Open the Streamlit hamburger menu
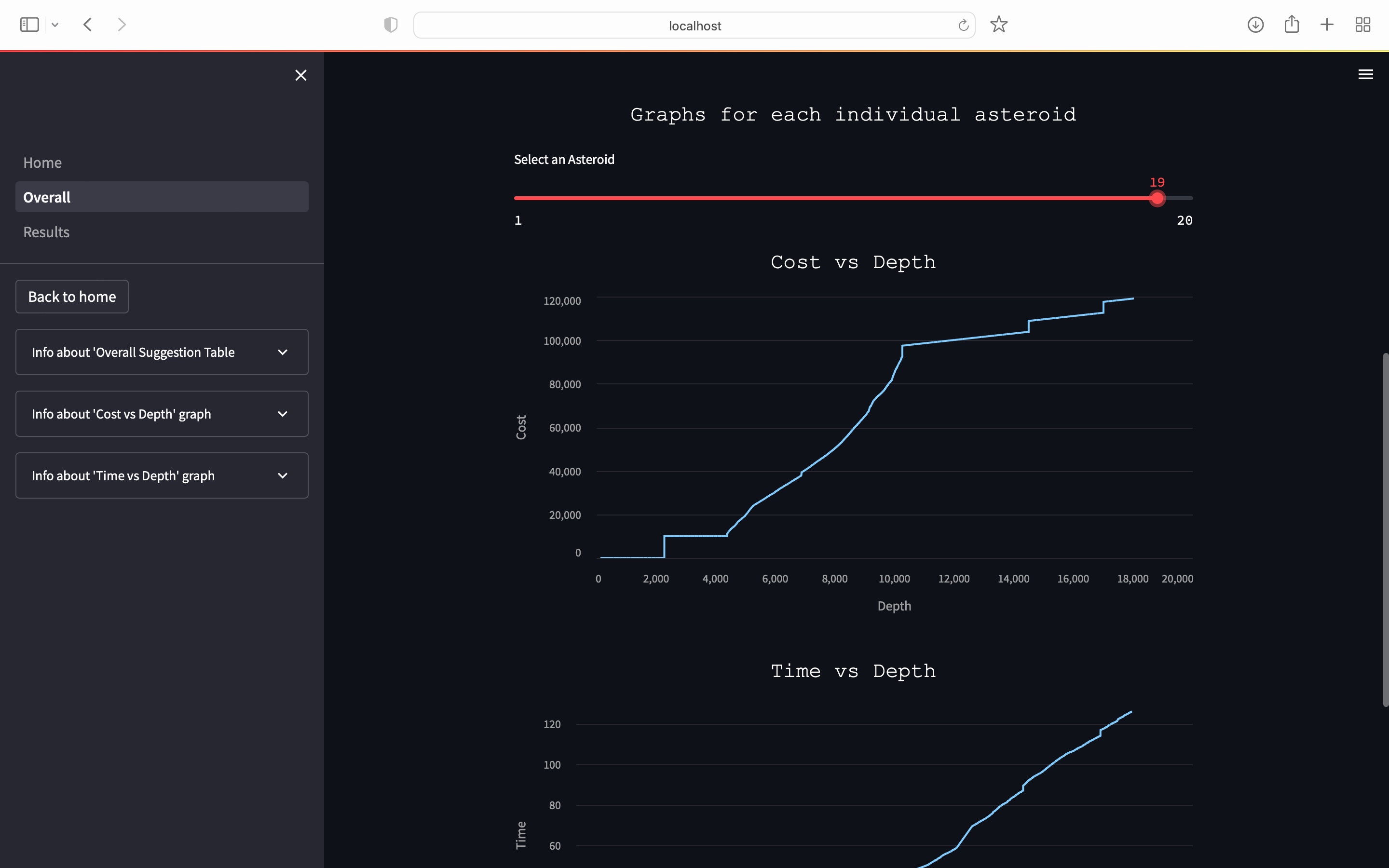 (x=1365, y=75)
